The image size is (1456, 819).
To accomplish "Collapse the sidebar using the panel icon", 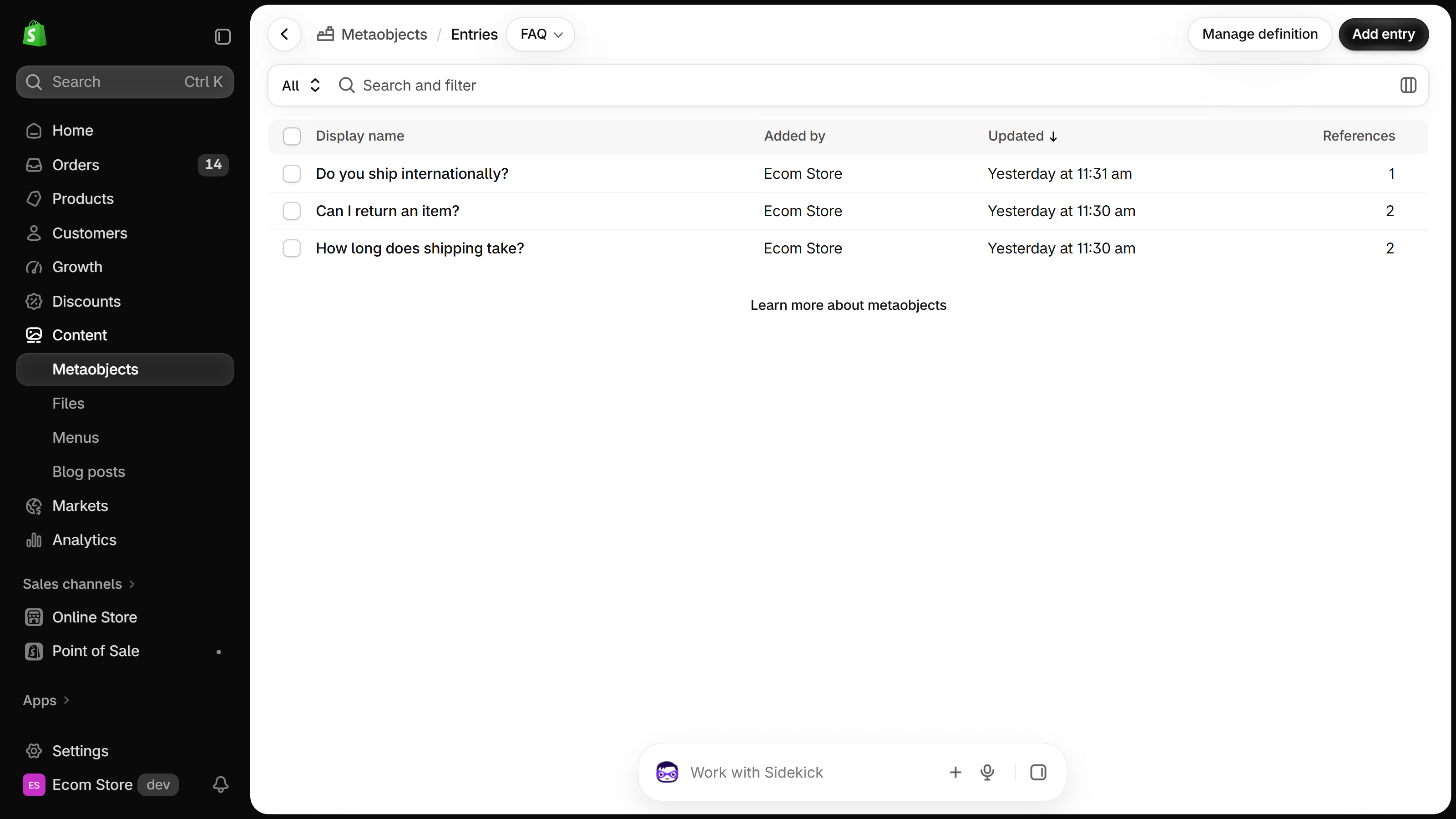I will coord(222,37).
